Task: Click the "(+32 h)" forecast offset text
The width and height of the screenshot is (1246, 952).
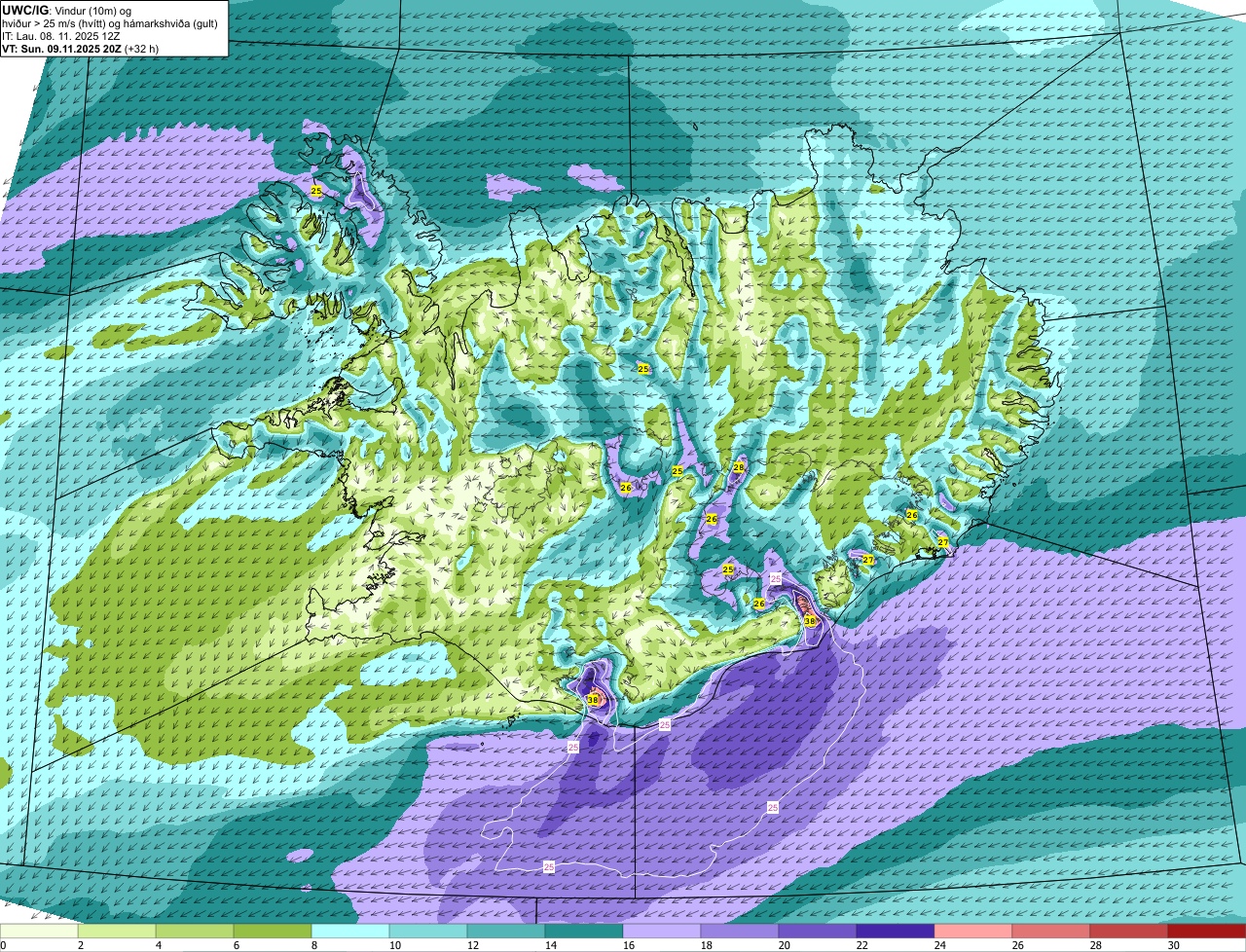Action: click(142, 48)
